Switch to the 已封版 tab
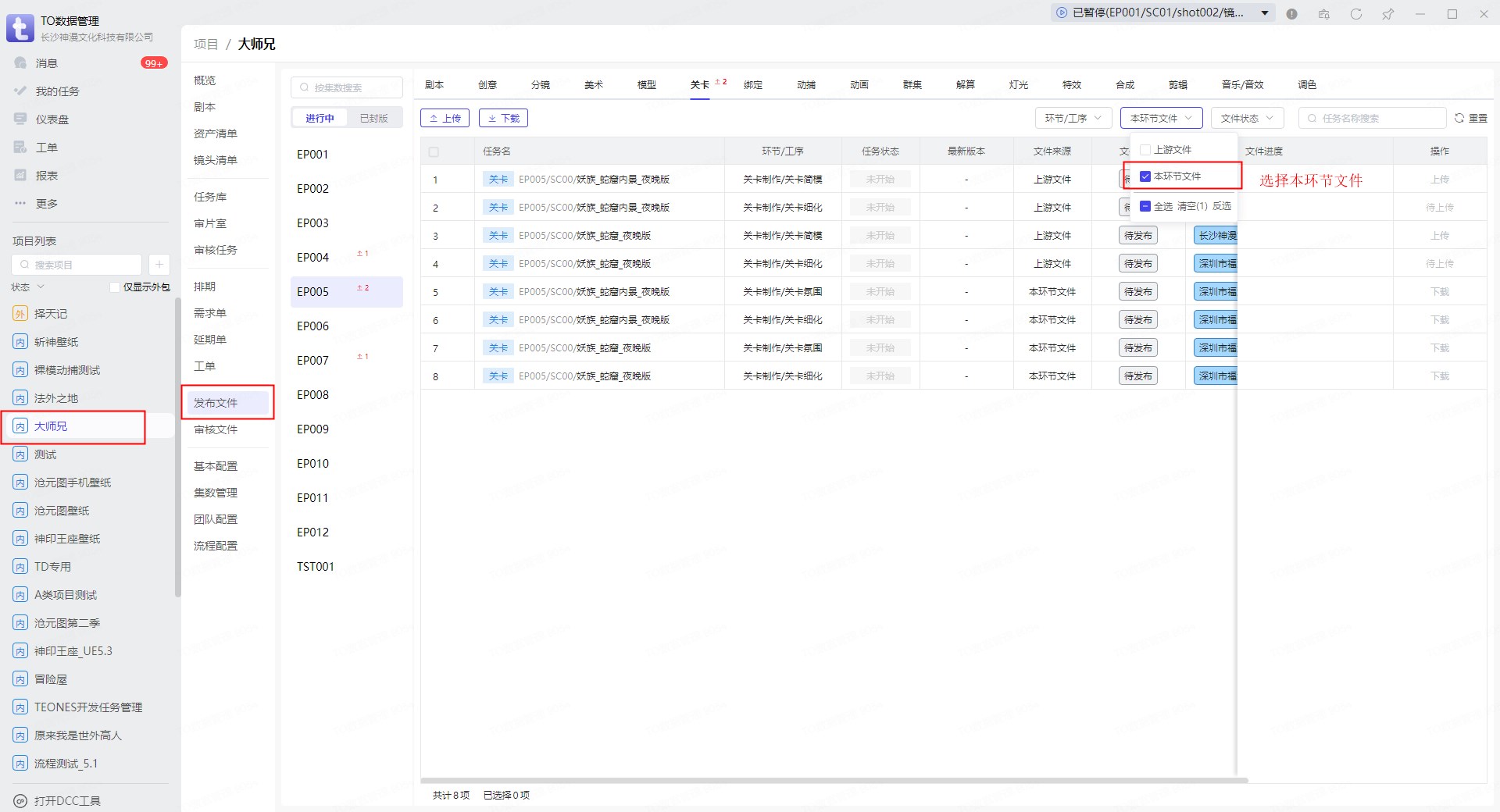This screenshot has height=812, width=1500. point(373,119)
